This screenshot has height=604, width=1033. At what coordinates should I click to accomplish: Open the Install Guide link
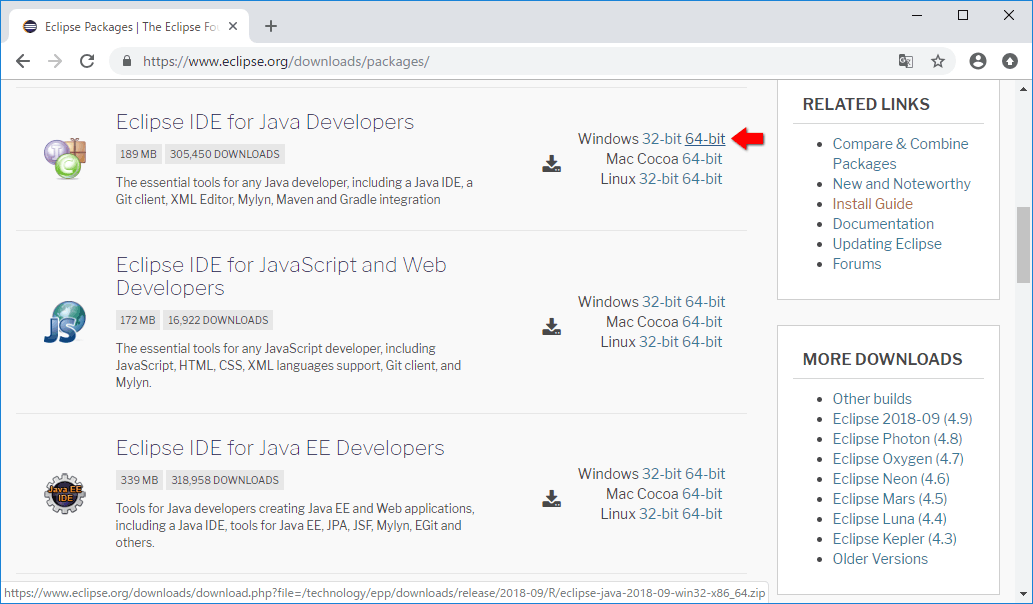click(872, 204)
